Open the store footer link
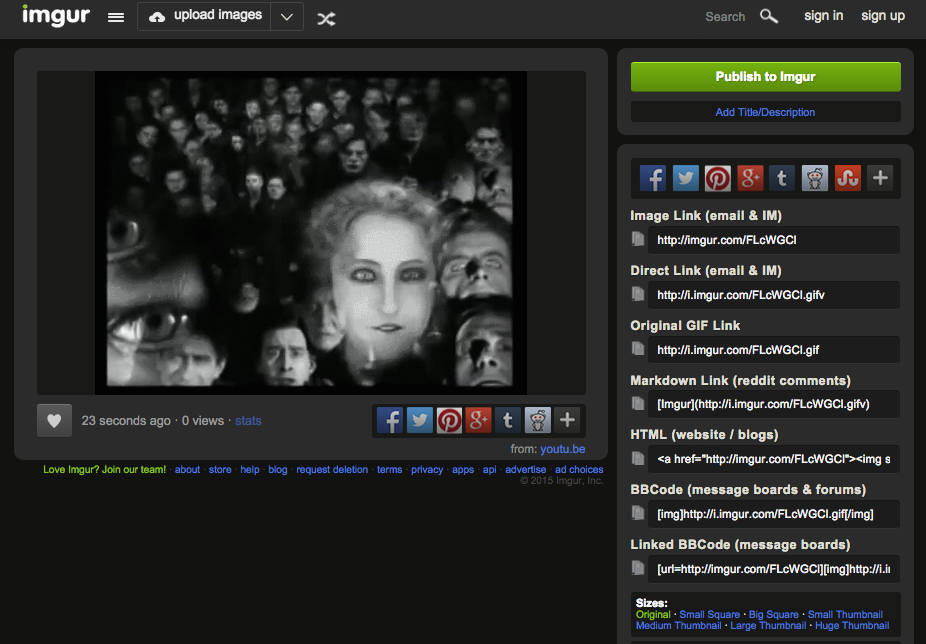The height and width of the screenshot is (644, 926). point(220,470)
